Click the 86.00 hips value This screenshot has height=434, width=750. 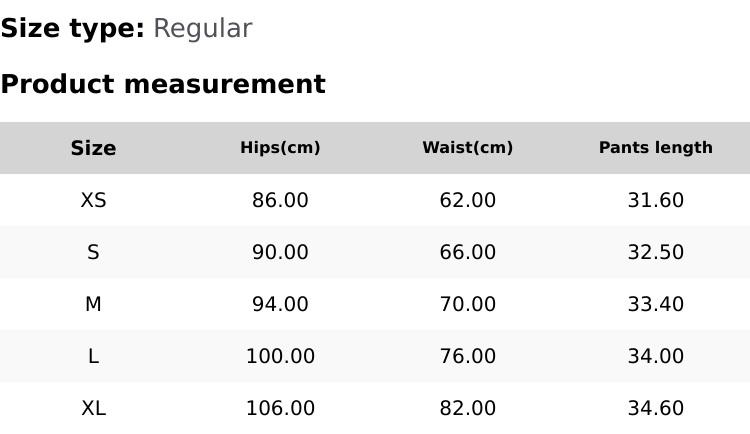[x=280, y=201]
